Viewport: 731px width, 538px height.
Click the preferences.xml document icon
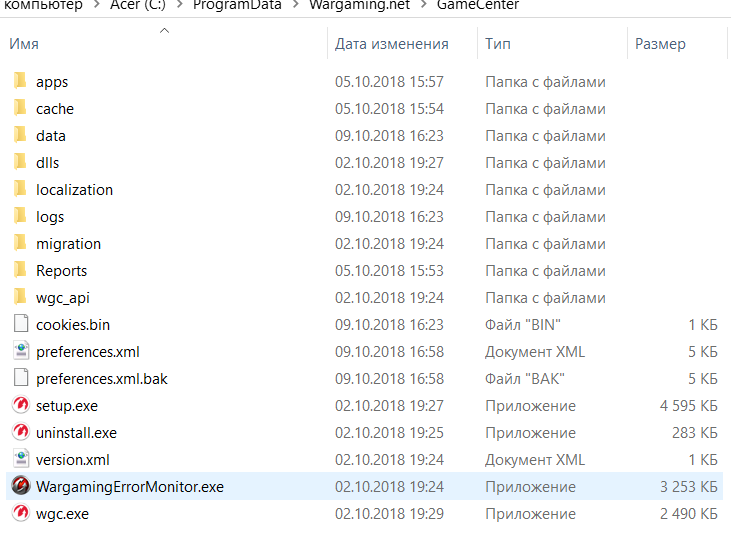pos(20,352)
